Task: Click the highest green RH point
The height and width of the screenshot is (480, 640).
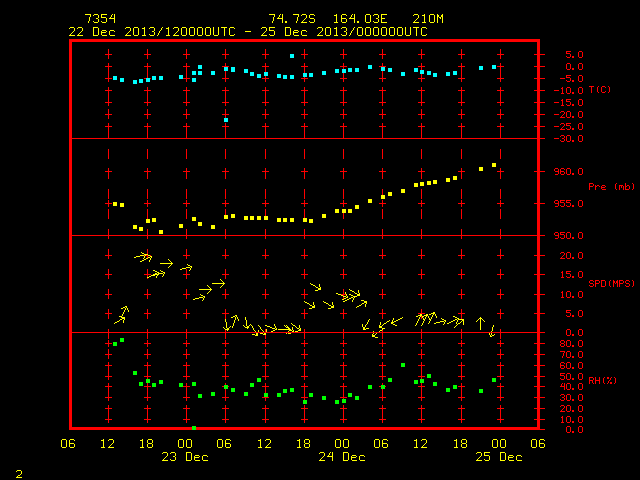Action: coord(122,340)
